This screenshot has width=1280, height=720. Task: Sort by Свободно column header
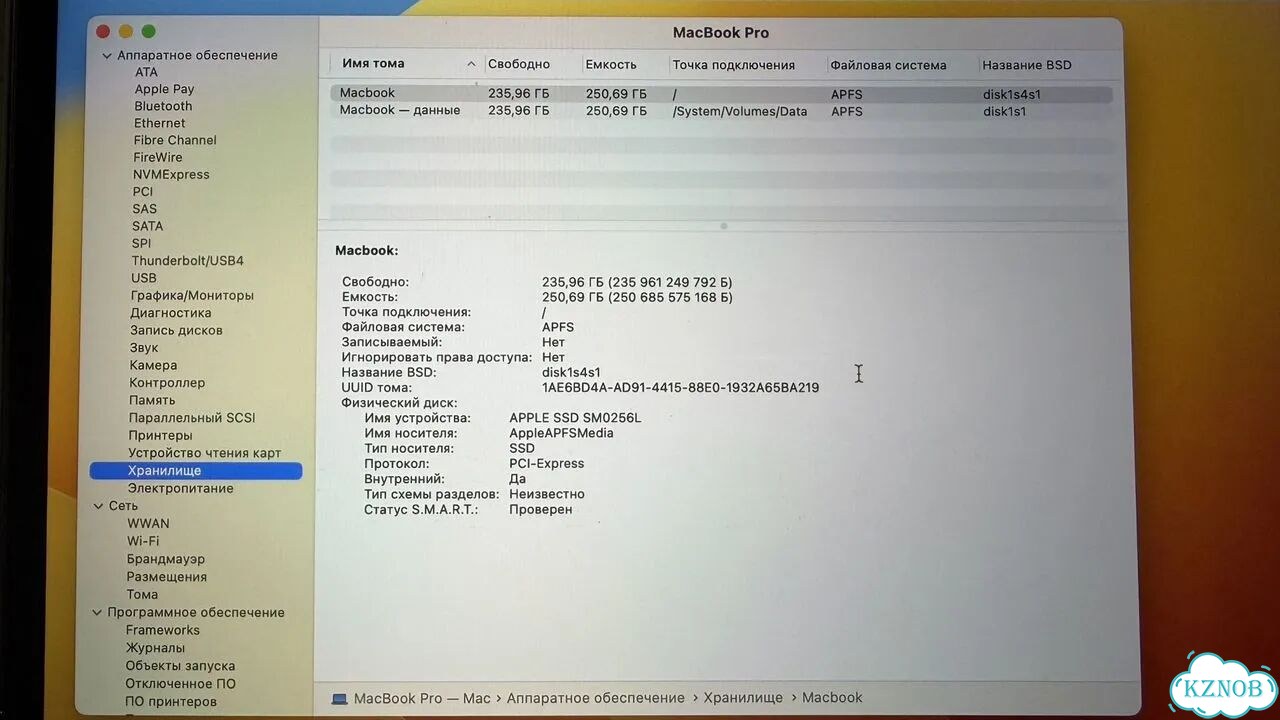click(x=518, y=64)
